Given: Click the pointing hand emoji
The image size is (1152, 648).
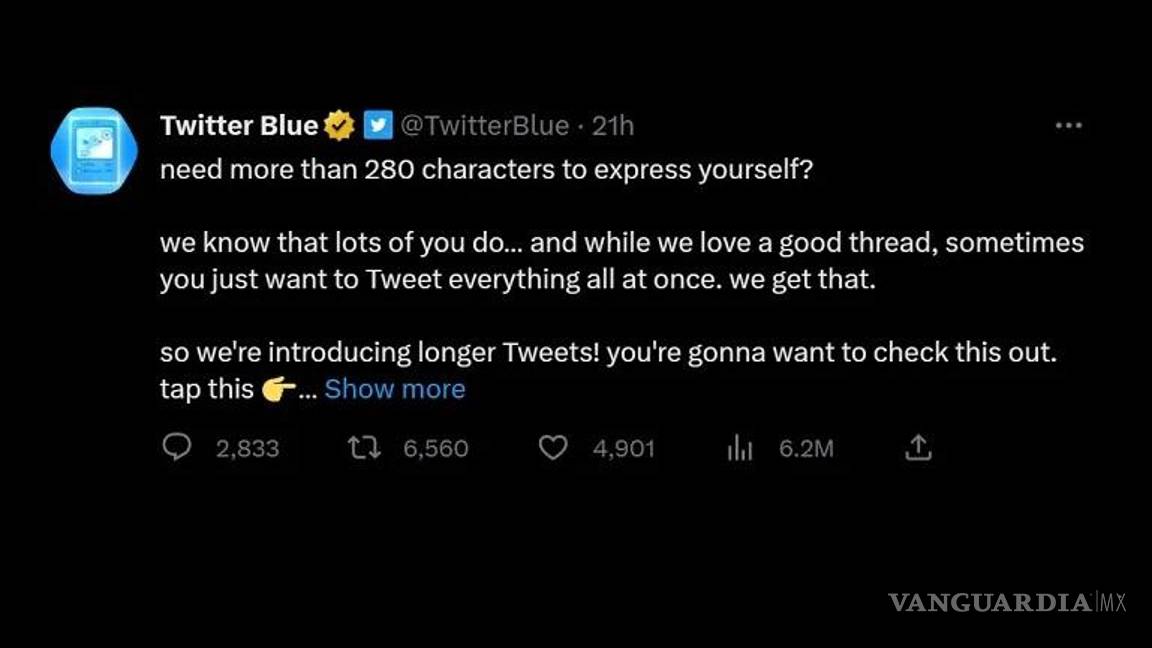Looking at the screenshot, I should pyautogui.click(x=279, y=390).
